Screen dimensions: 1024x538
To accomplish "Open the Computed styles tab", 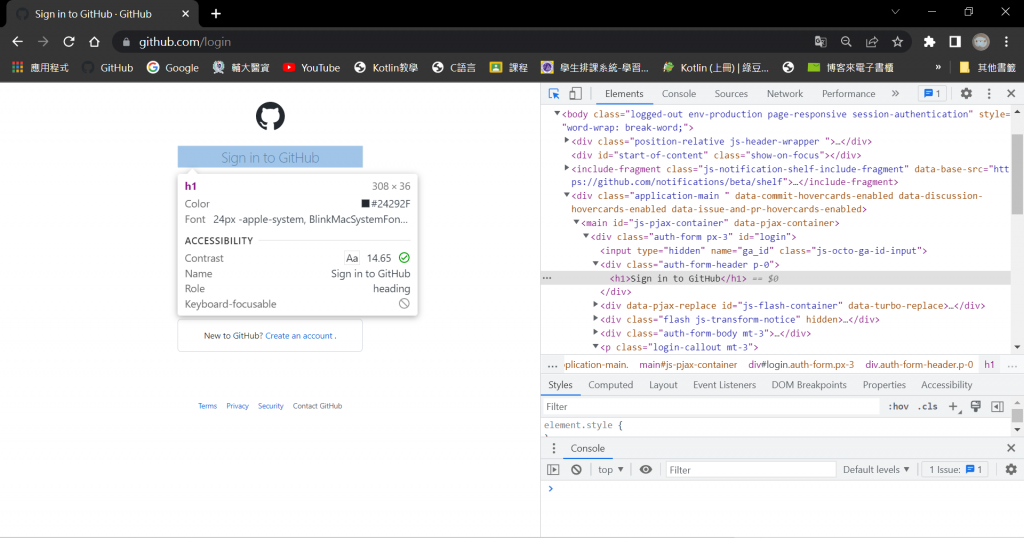I will [611, 385].
